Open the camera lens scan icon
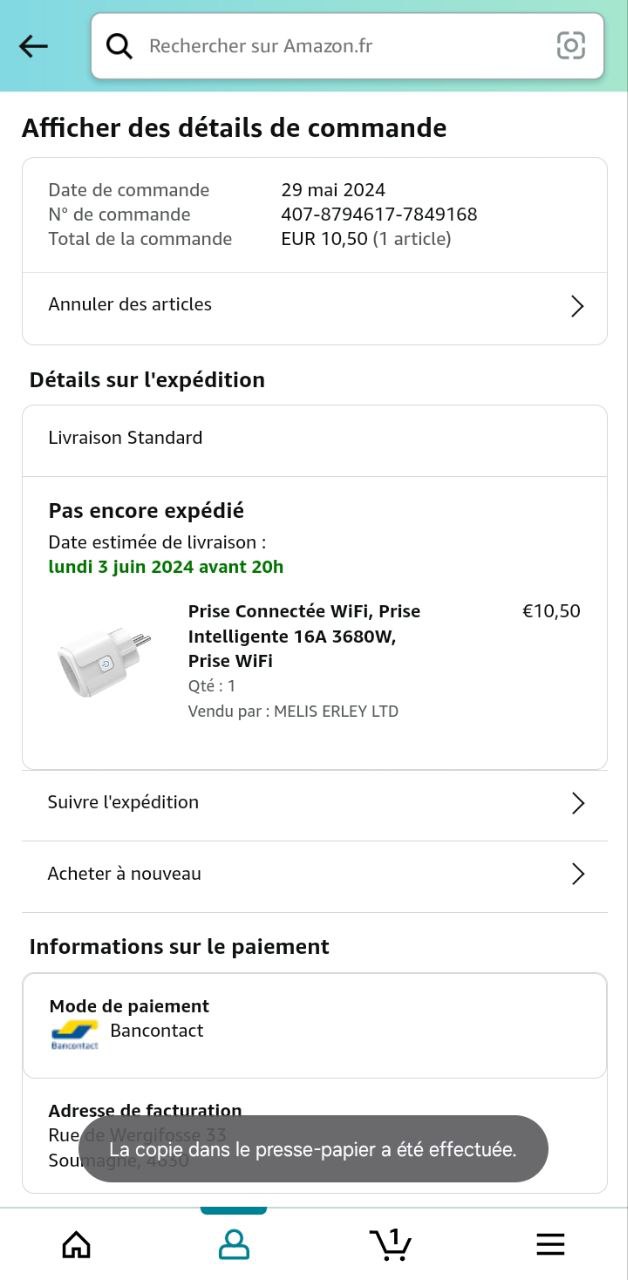Image resolution: width=628 pixels, height=1280 pixels. (x=571, y=45)
